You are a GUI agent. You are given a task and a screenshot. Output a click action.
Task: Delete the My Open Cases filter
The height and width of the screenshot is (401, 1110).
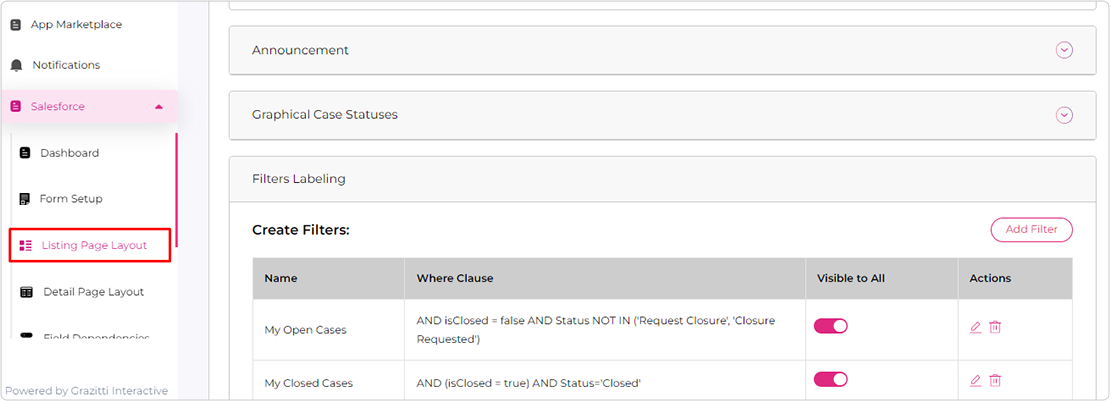[x=995, y=327]
